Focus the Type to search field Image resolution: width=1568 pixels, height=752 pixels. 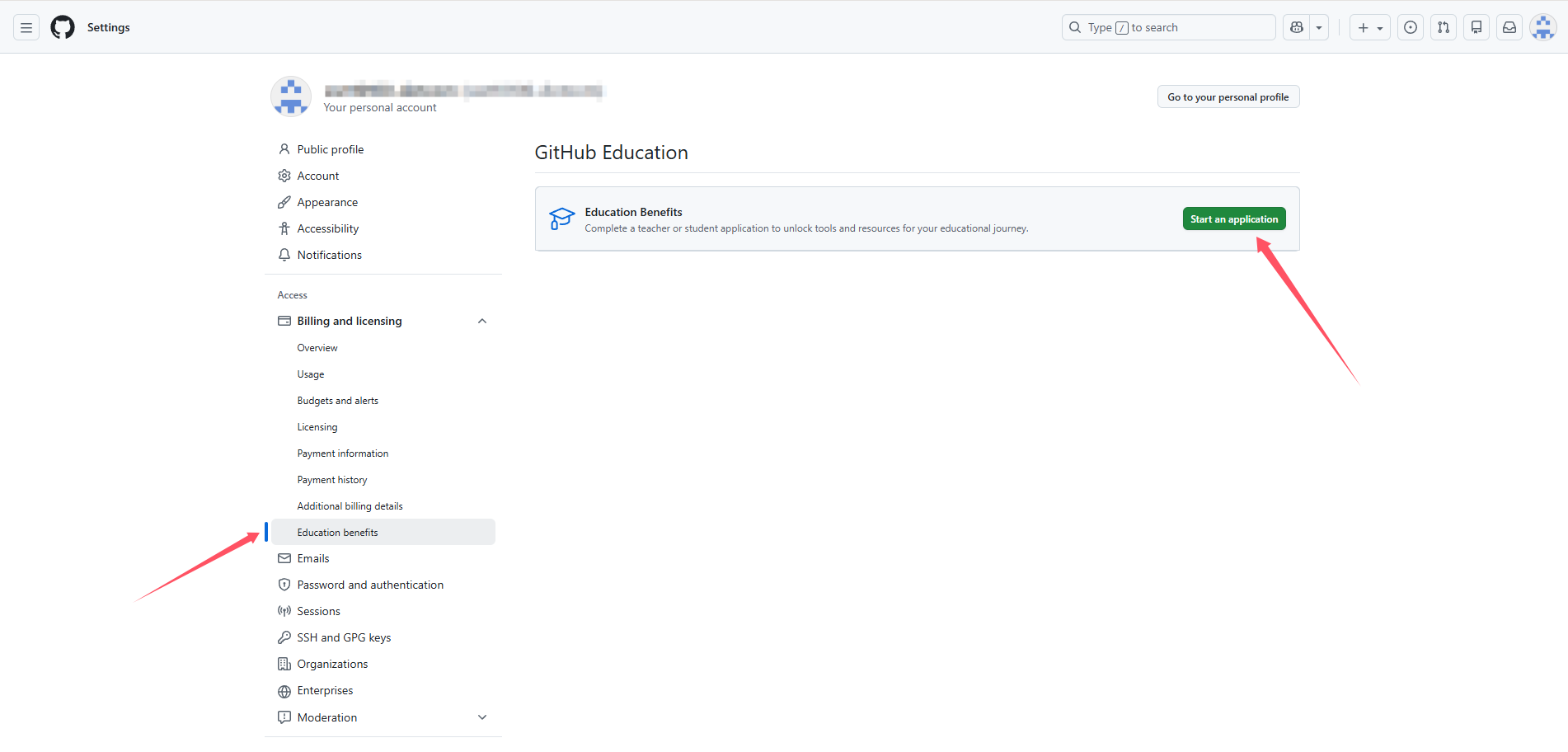1168,27
